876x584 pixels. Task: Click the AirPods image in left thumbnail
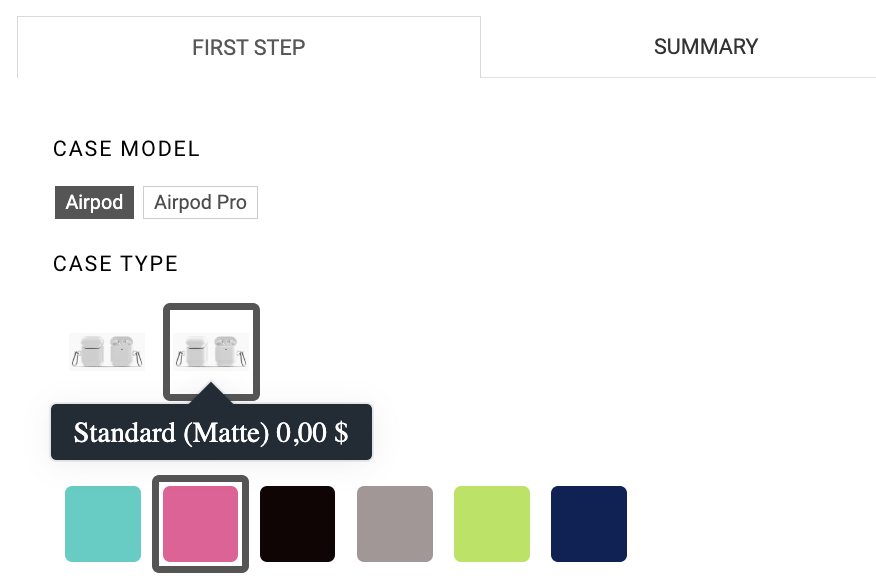pos(107,352)
